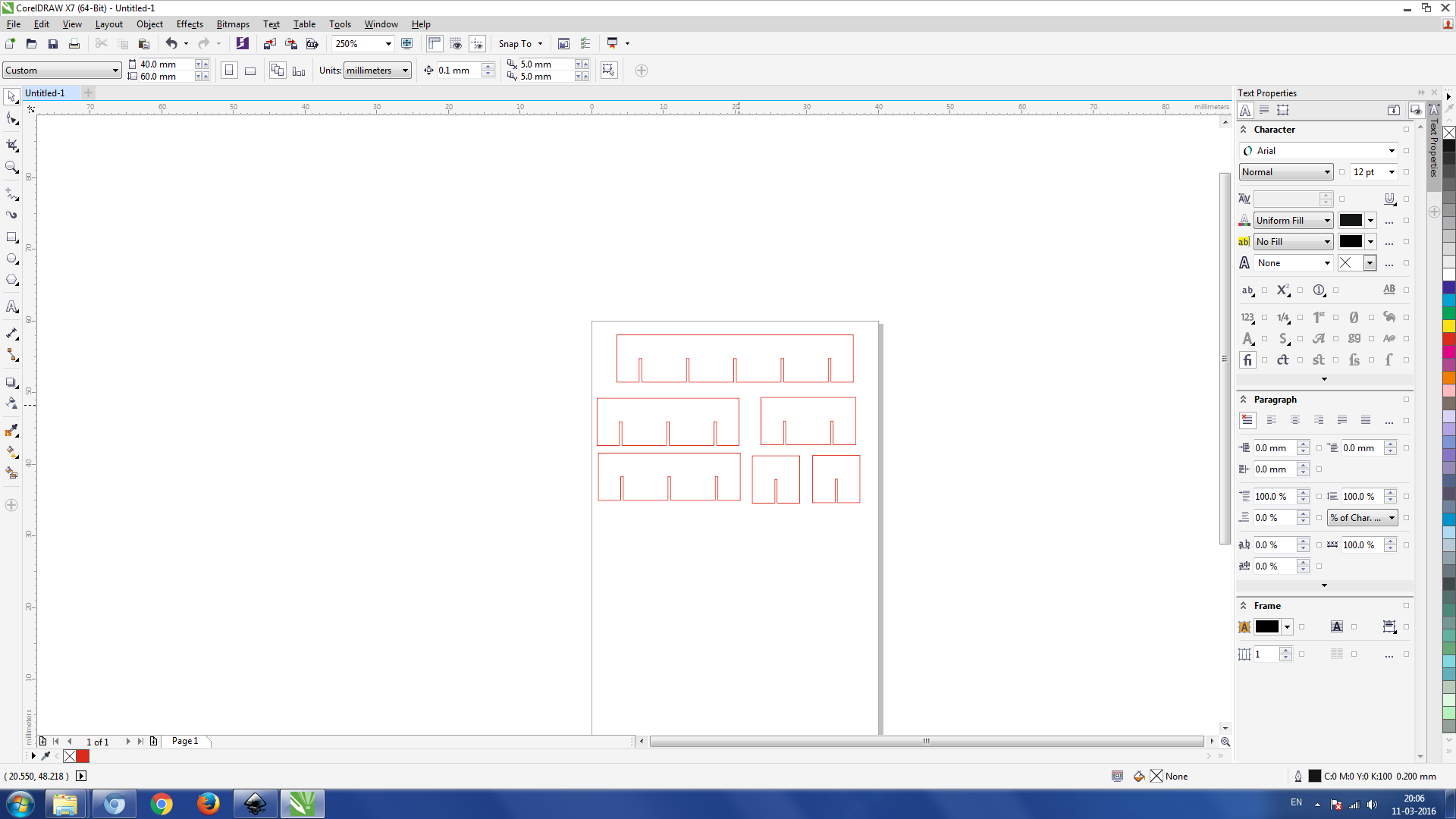Open the File menu

coord(14,24)
